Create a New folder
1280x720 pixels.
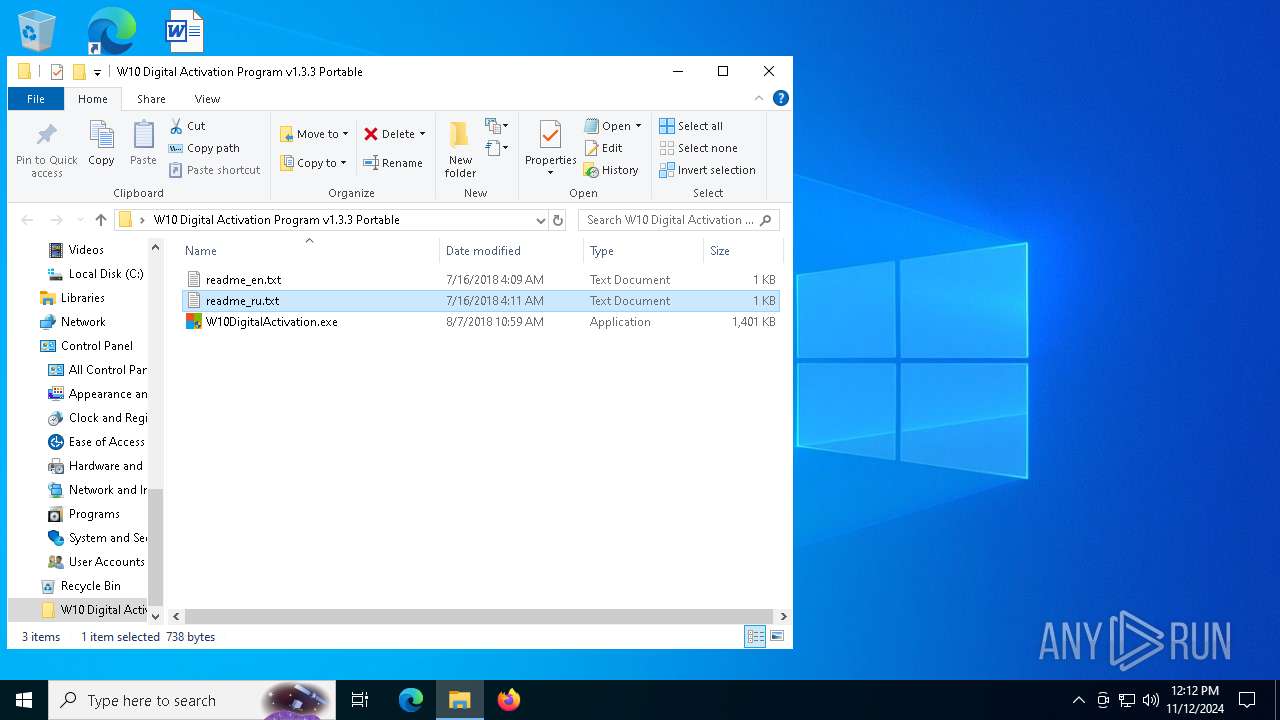(460, 150)
